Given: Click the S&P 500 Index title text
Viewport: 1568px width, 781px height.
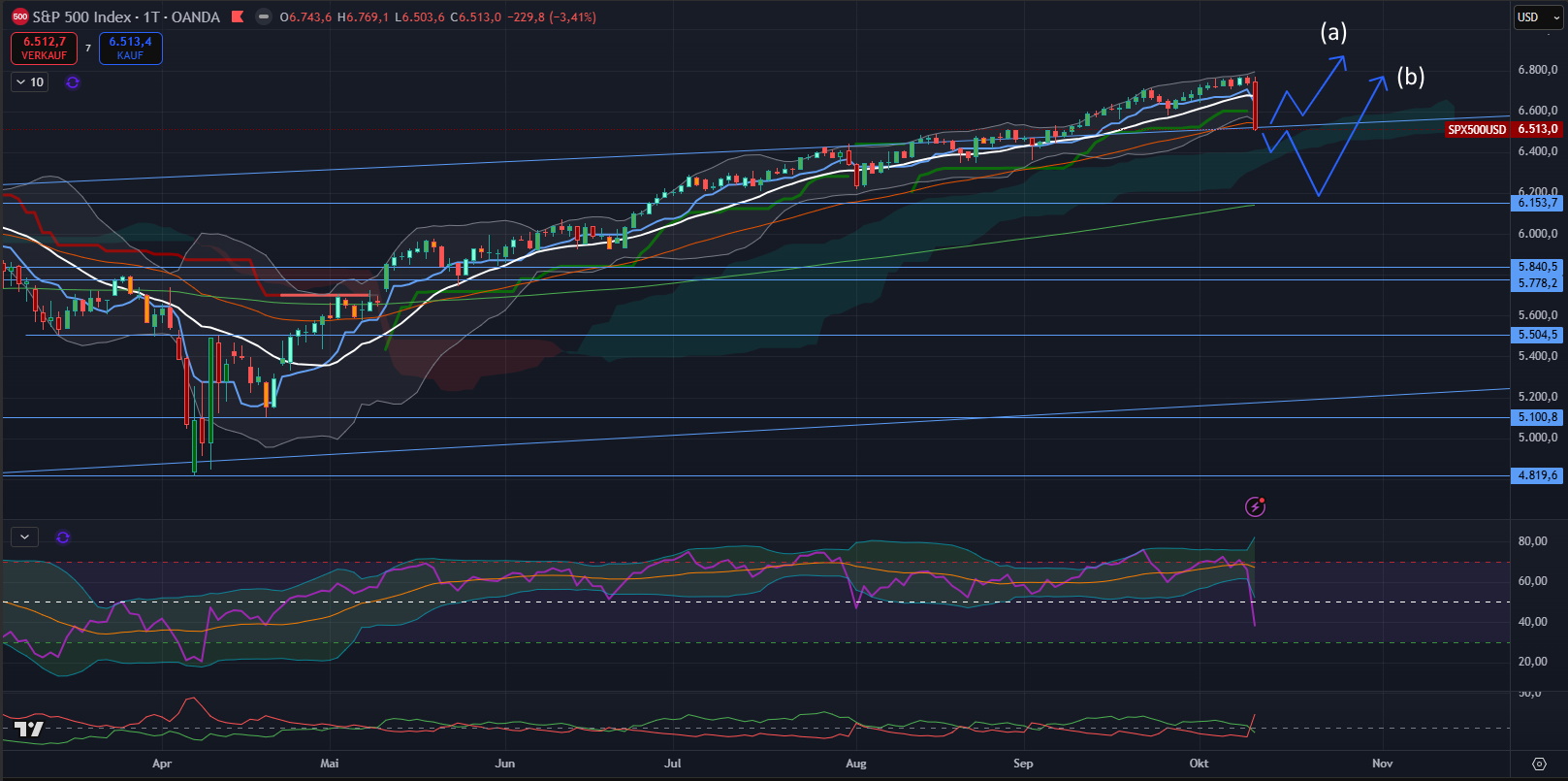Looking at the screenshot, I should (x=81, y=16).
